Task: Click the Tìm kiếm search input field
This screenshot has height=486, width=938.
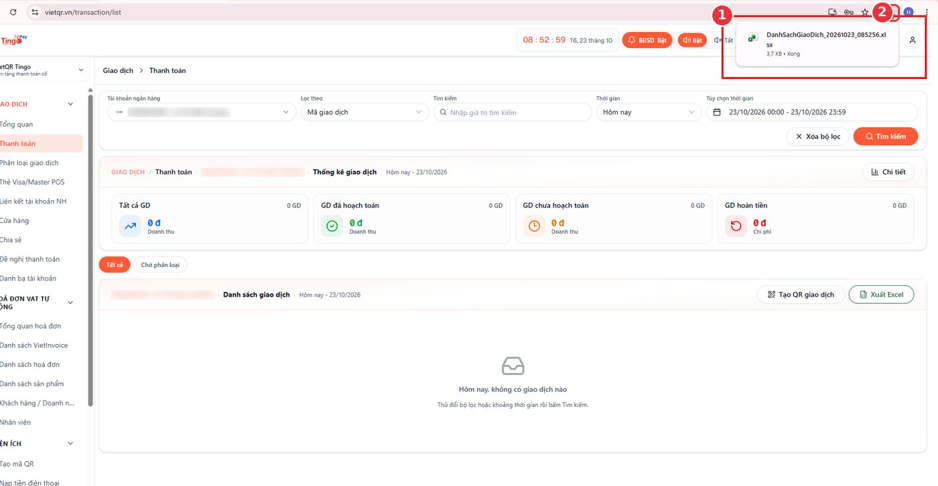Action: pos(512,112)
